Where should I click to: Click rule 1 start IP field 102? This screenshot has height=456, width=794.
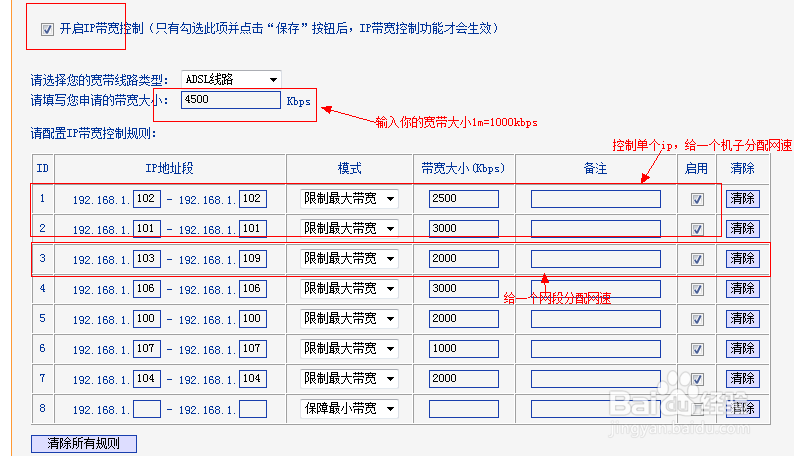click(x=147, y=199)
